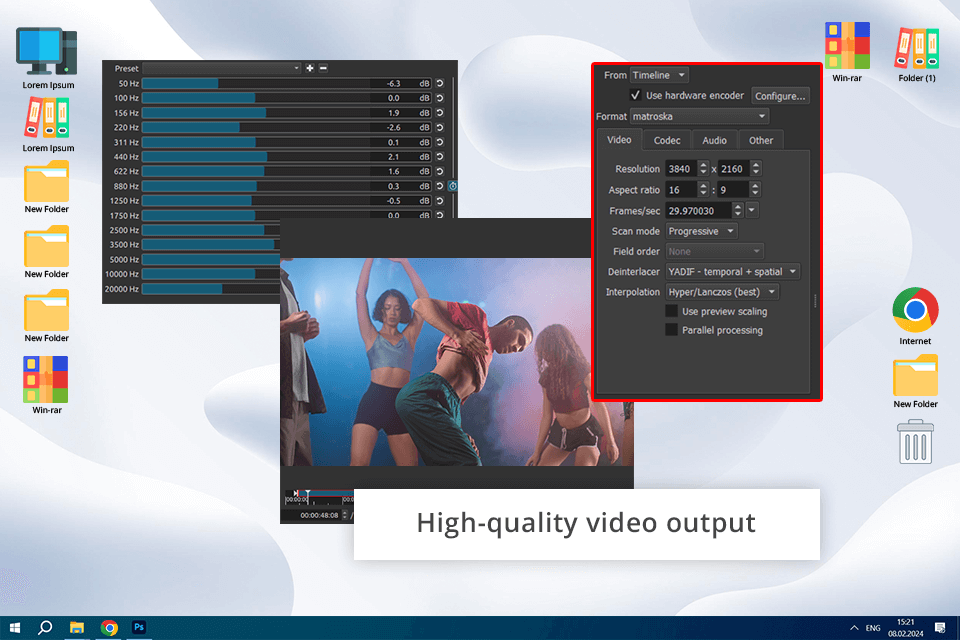Launch Chrome from the taskbar

click(x=109, y=628)
